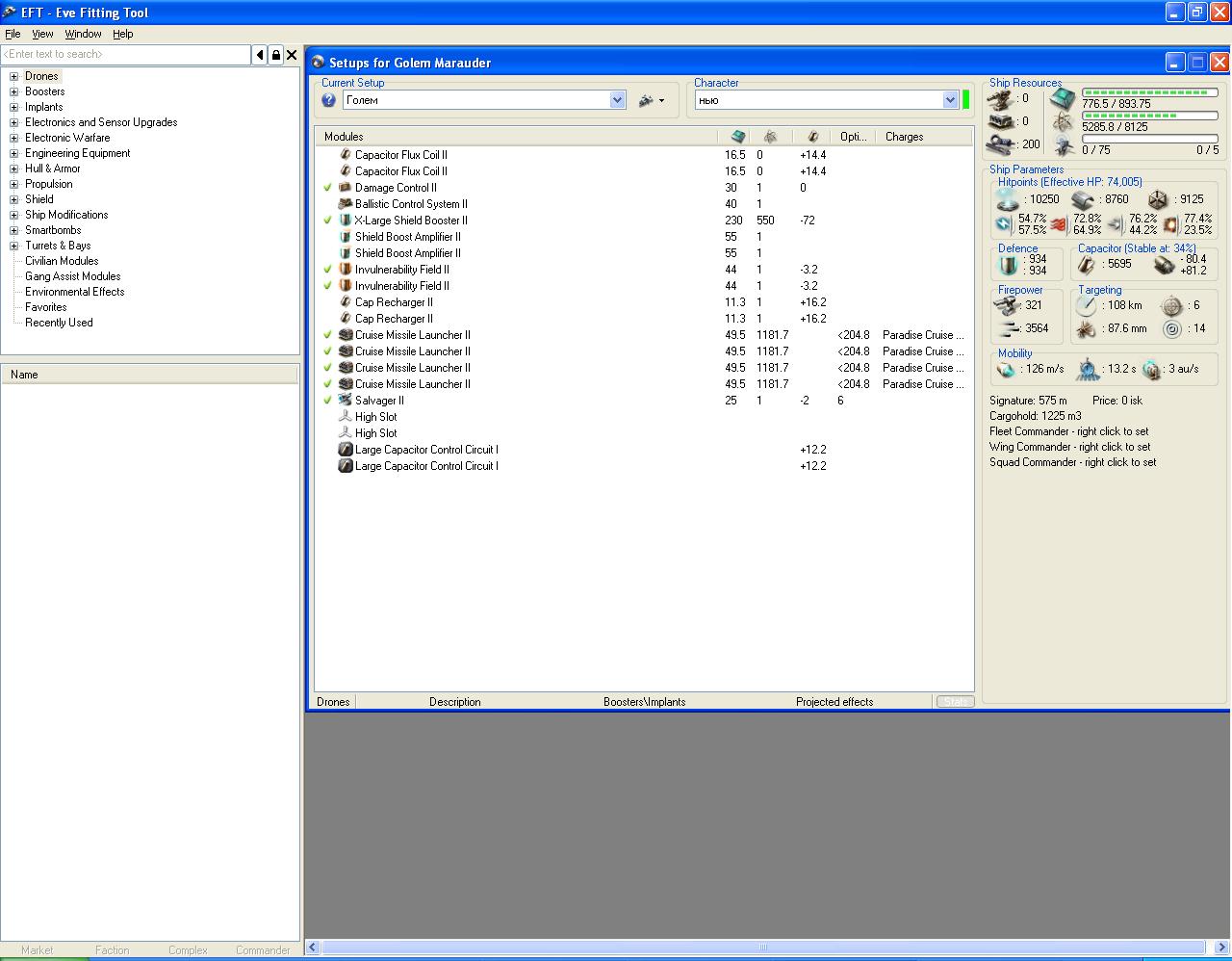Click the green character skill status bar
Screen dimensions: 1232x961
[966, 100]
